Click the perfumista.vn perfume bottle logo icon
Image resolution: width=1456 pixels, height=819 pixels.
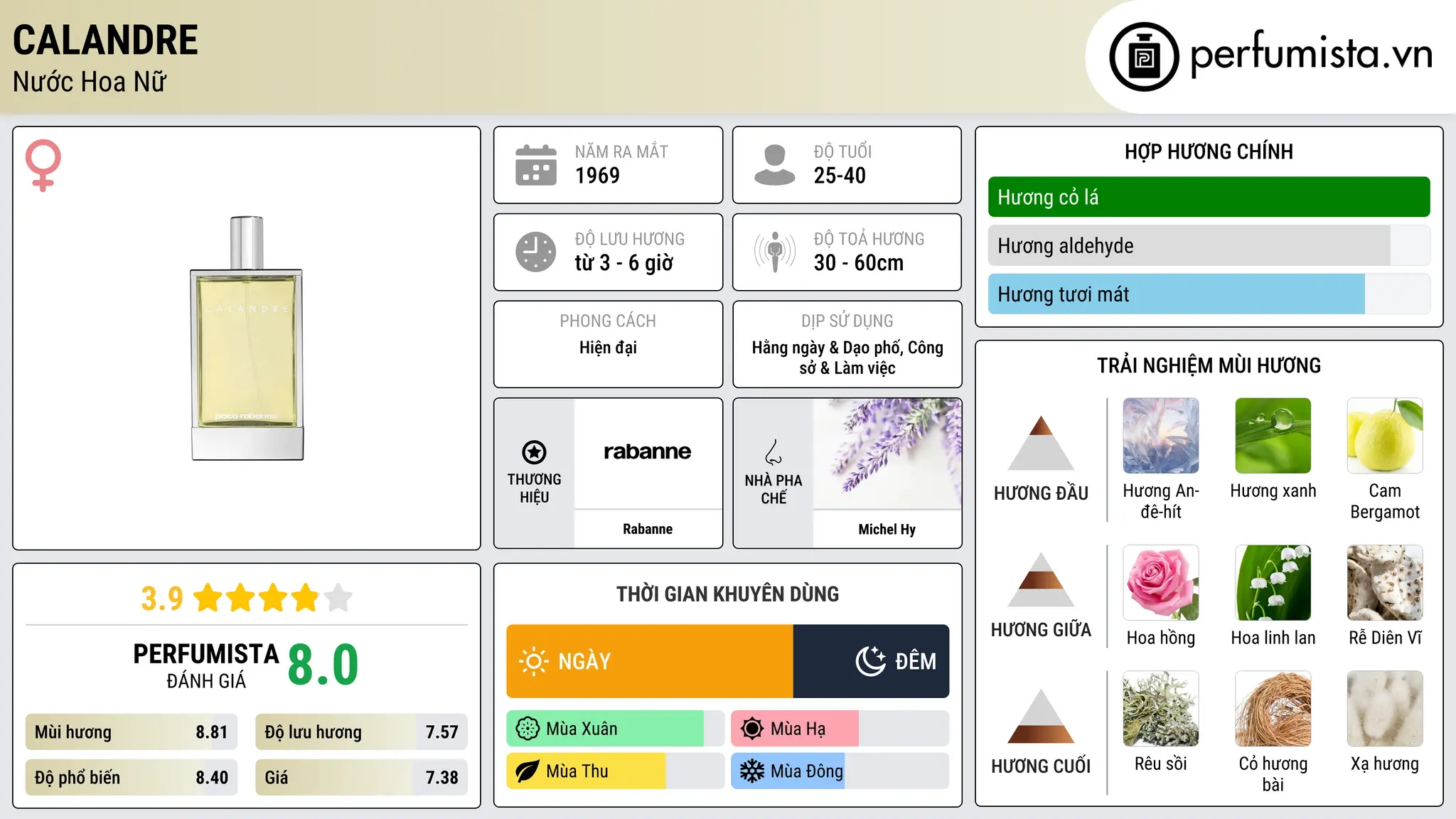[x=1144, y=57]
